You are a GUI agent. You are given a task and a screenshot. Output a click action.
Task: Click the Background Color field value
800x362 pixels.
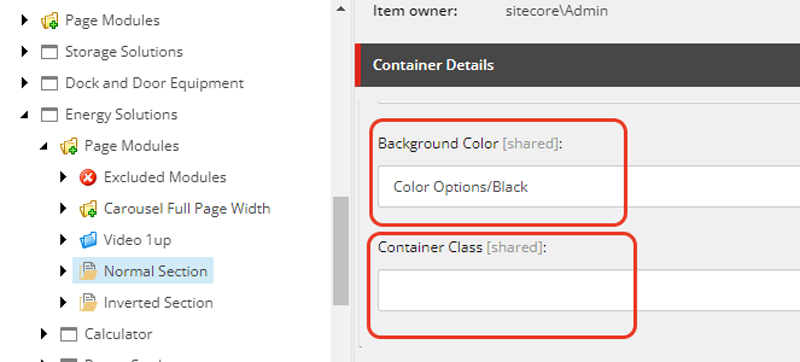[x=588, y=187]
